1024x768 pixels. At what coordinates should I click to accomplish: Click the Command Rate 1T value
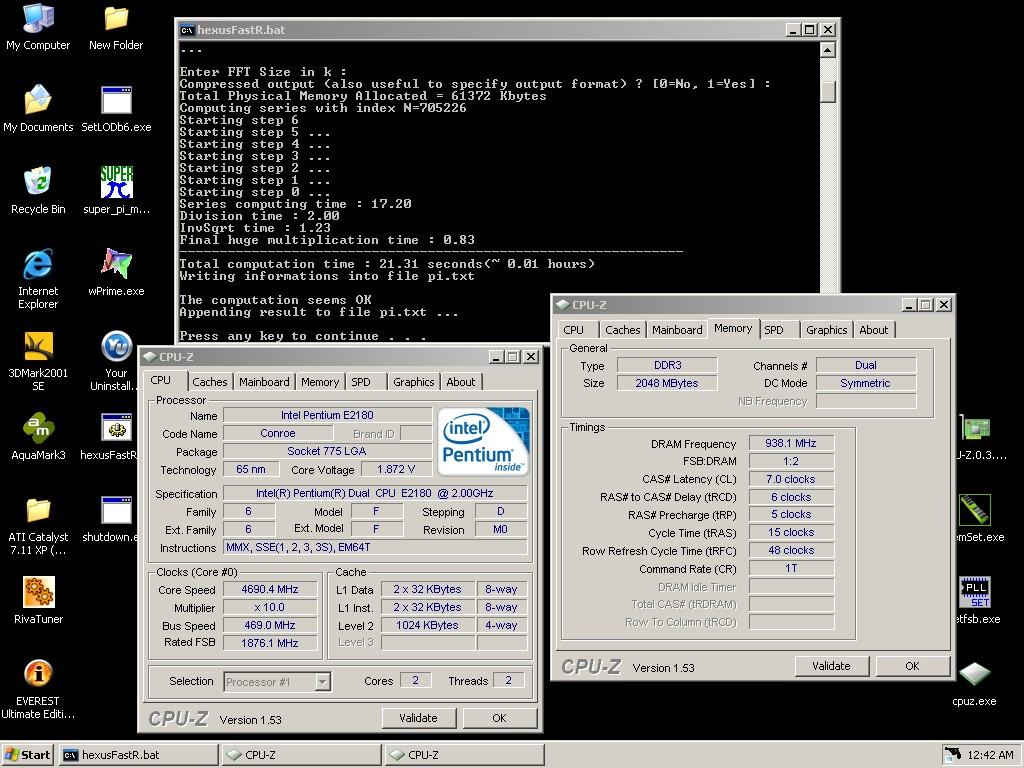[791, 568]
